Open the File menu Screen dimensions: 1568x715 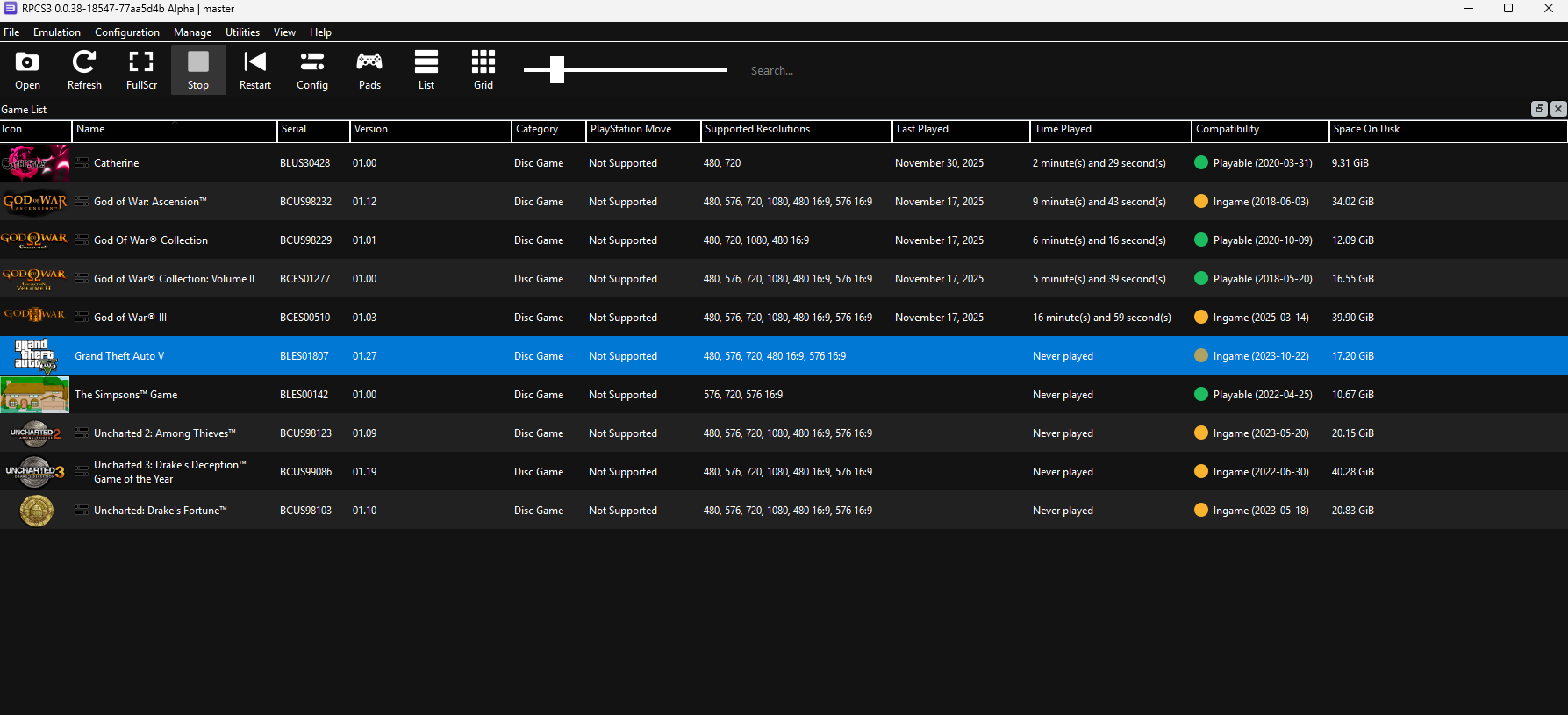pyautogui.click(x=11, y=32)
